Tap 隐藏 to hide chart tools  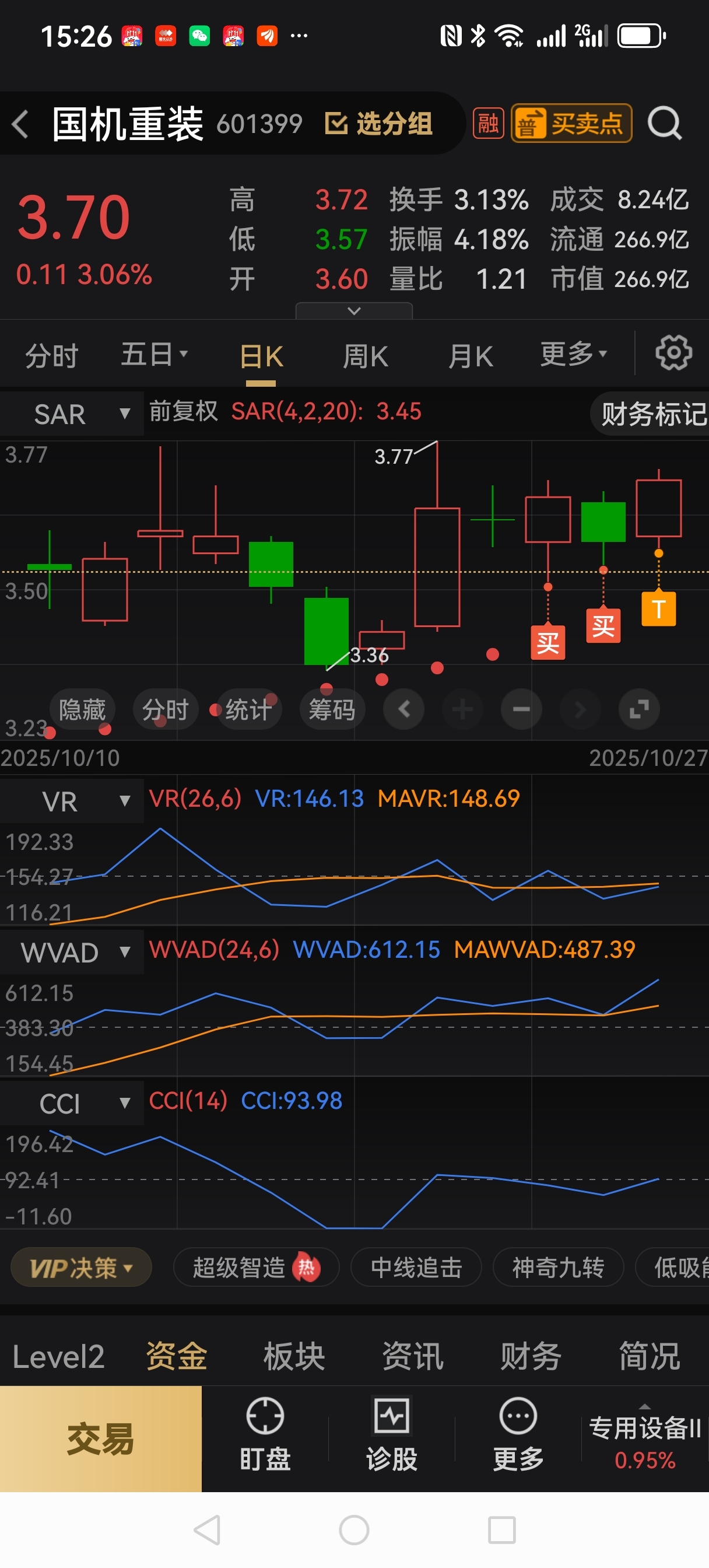82,709
